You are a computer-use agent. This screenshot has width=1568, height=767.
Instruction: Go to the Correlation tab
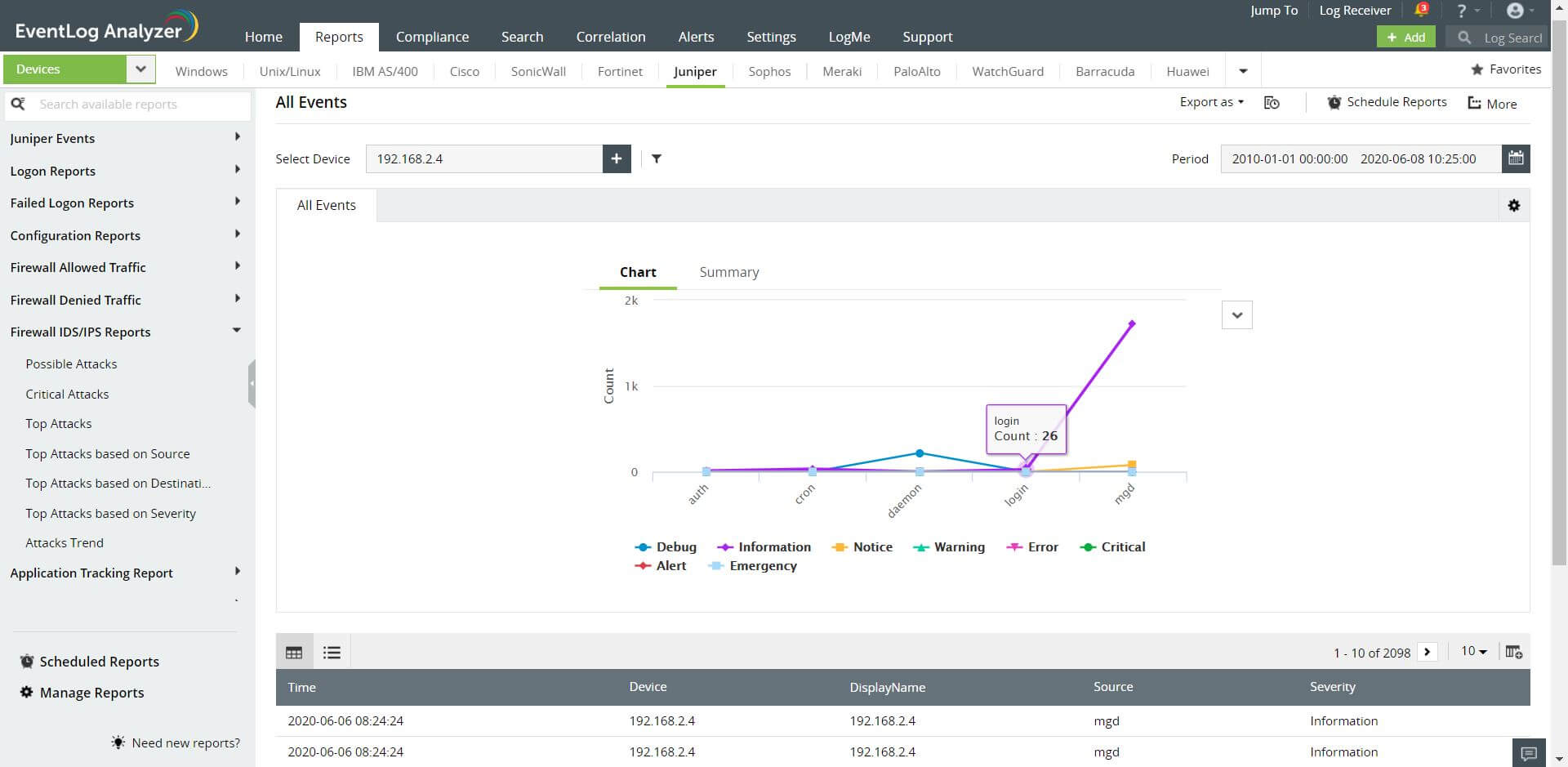[611, 37]
